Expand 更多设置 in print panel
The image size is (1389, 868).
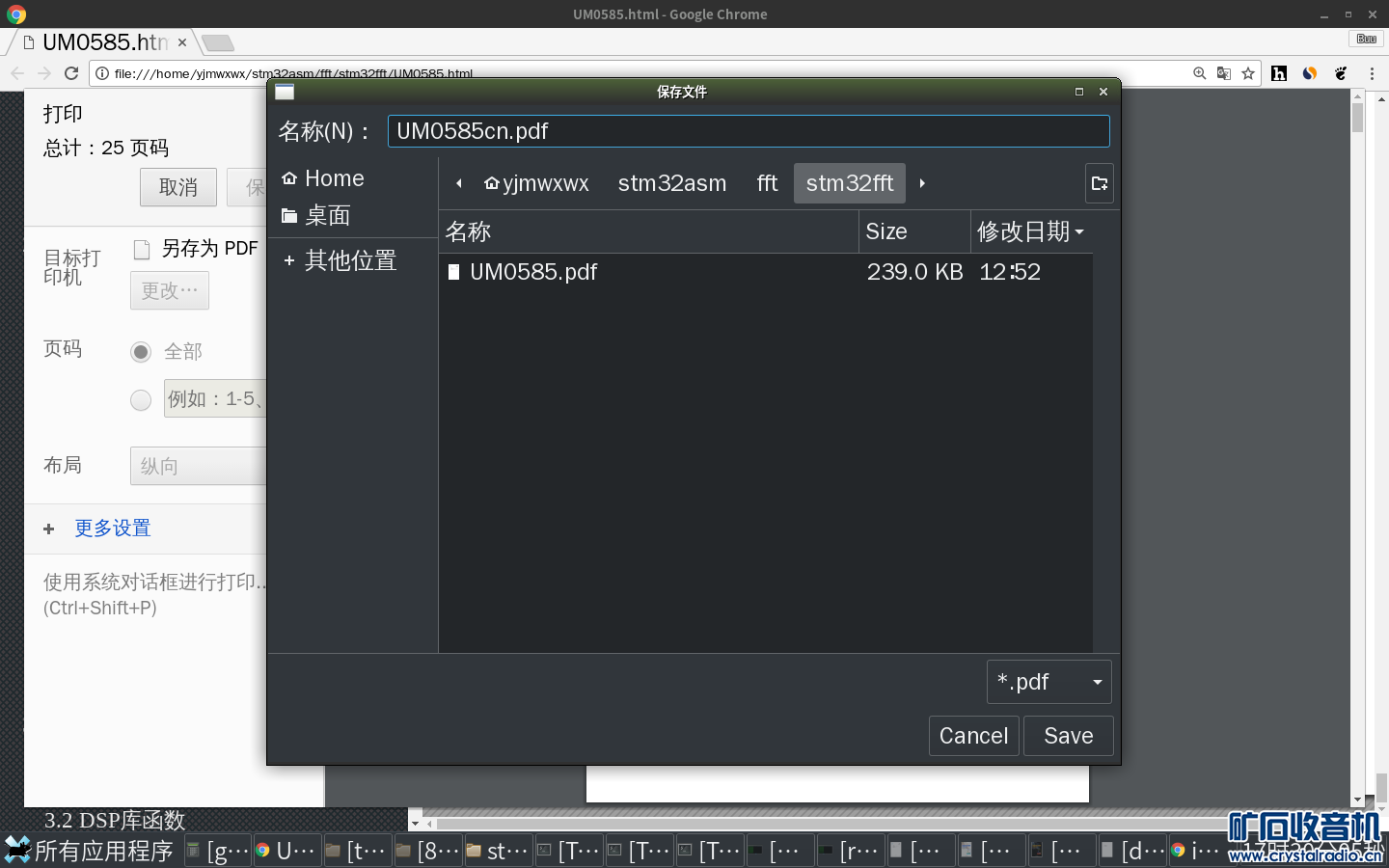point(97,529)
